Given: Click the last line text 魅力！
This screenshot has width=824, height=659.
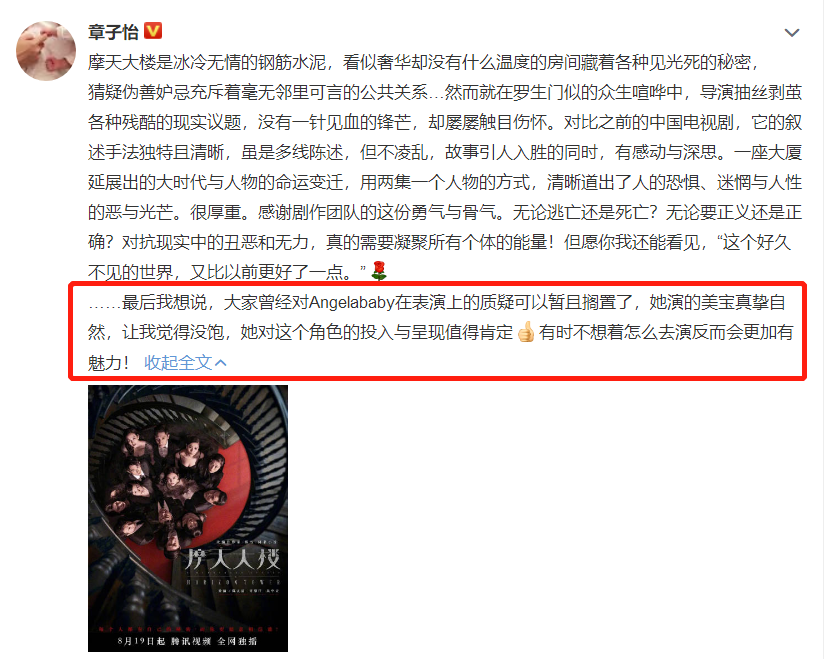Looking at the screenshot, I should (108, 363).
